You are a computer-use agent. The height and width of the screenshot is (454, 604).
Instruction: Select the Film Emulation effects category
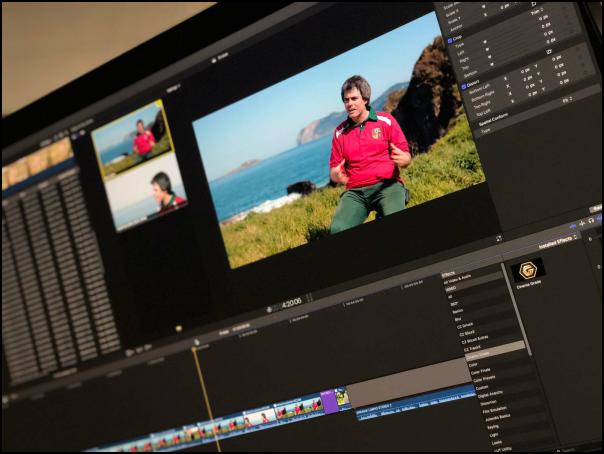pos(494,410)
